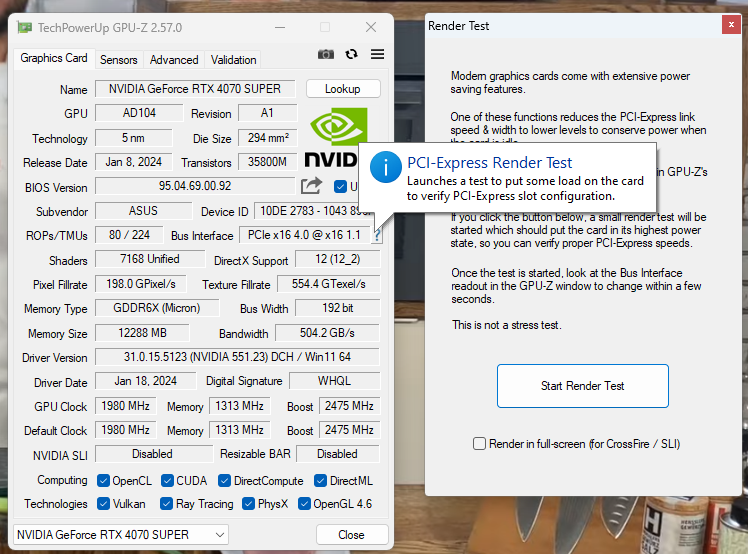Image resolution: width=748 pixels, height=554 pixels.
Task: Click the Digital Signature value WHQL
Action: (x=334, y=381)
